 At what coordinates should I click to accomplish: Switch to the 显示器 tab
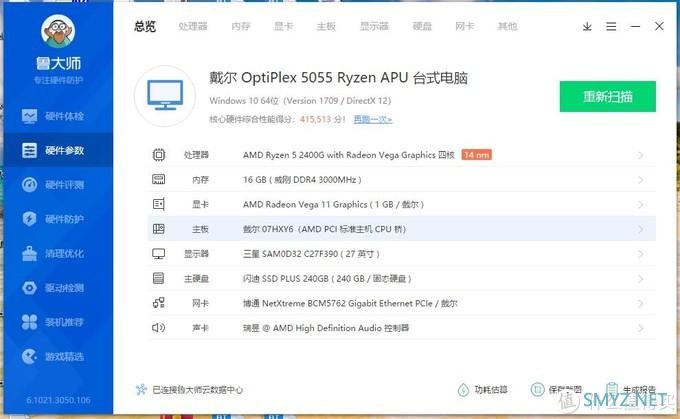coord(374,26)
